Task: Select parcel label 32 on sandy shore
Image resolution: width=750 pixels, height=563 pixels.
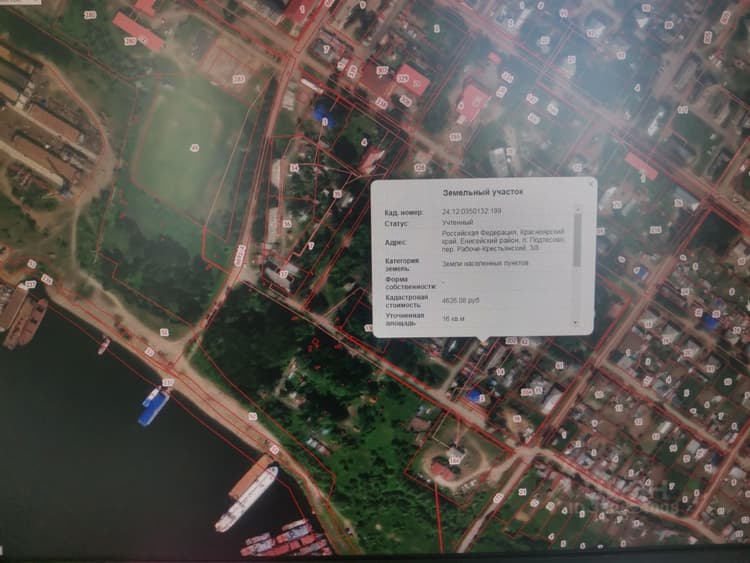Action: [x=165, y=332]
